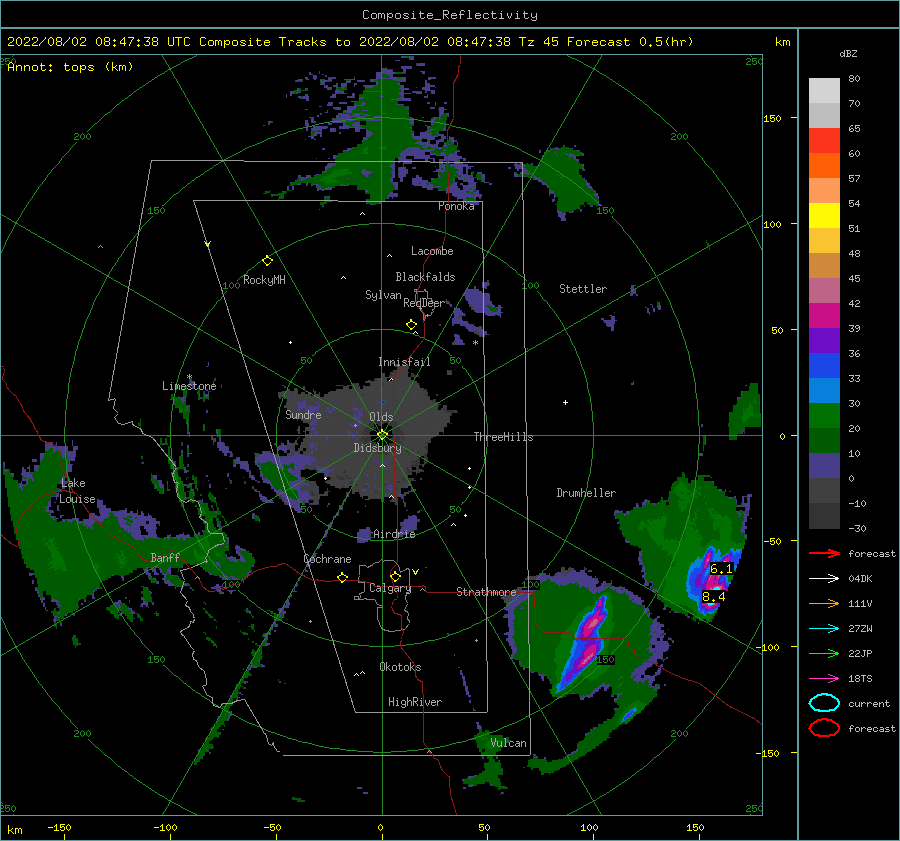Click the yellow diamond marker near RockyMH
The height and width of the screenshot is (841, 900).
(267, 261)
